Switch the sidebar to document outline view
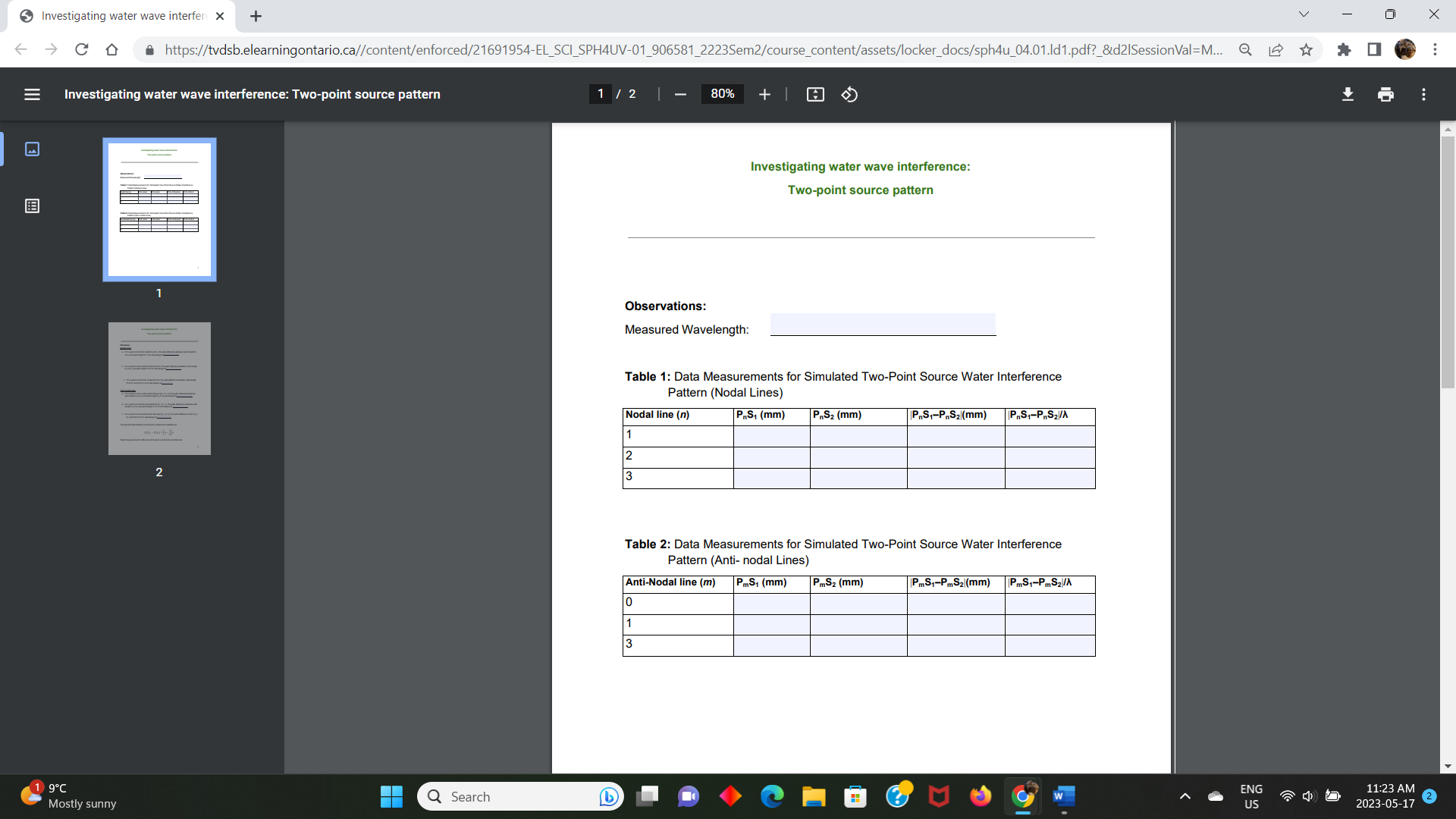Viewport: 1456px width, 819px height. 32,206
